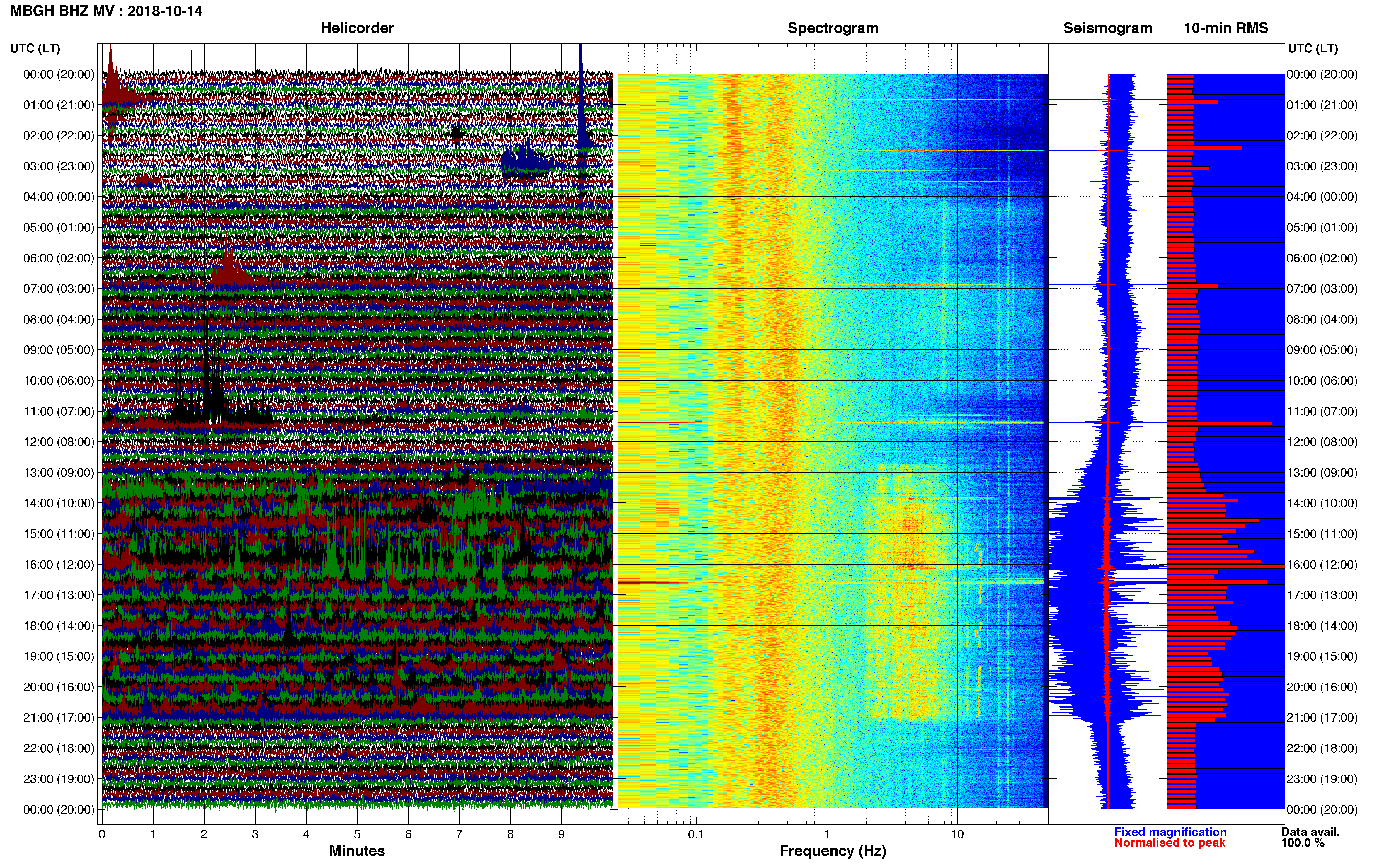
Task: Click RMS-side time label 12:00 (08:00)
Action: 1322,442
